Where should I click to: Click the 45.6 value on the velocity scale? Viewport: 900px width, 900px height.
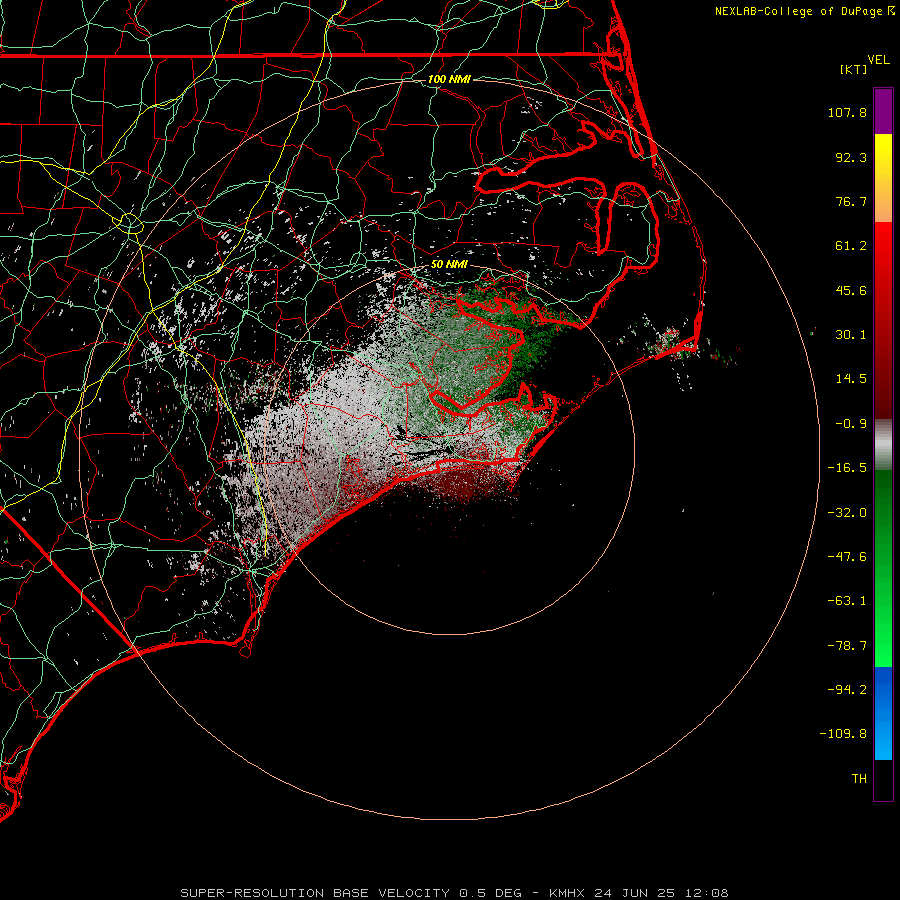[x=851, y=290]
